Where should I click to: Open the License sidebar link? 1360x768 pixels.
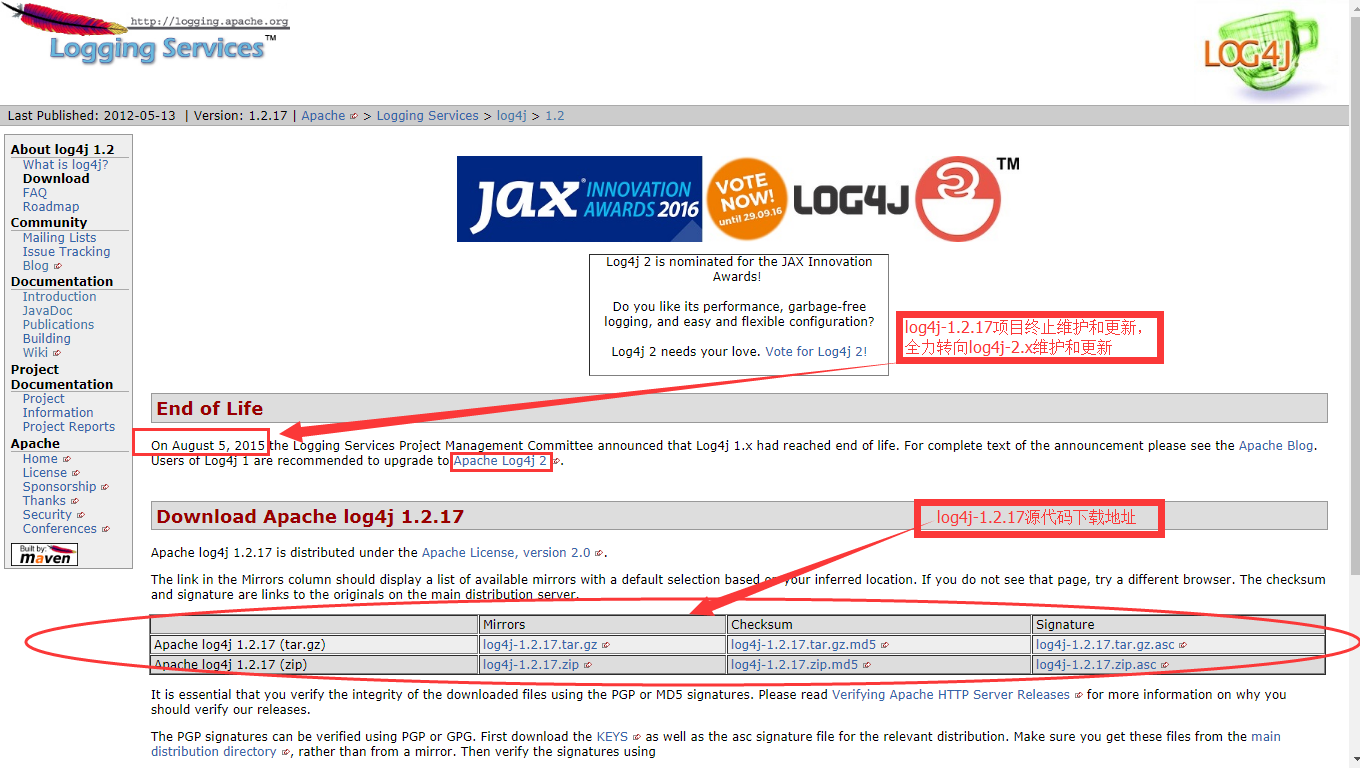45,473
